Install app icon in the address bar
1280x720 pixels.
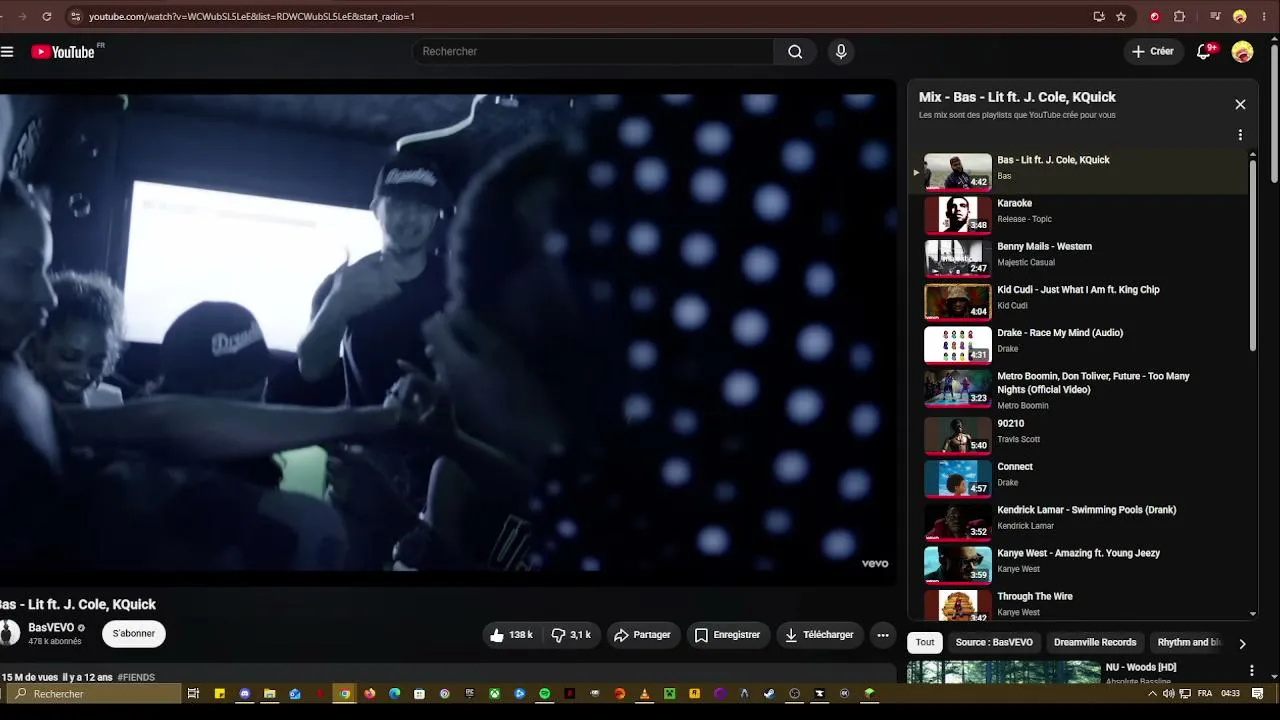pos(1099,16)
